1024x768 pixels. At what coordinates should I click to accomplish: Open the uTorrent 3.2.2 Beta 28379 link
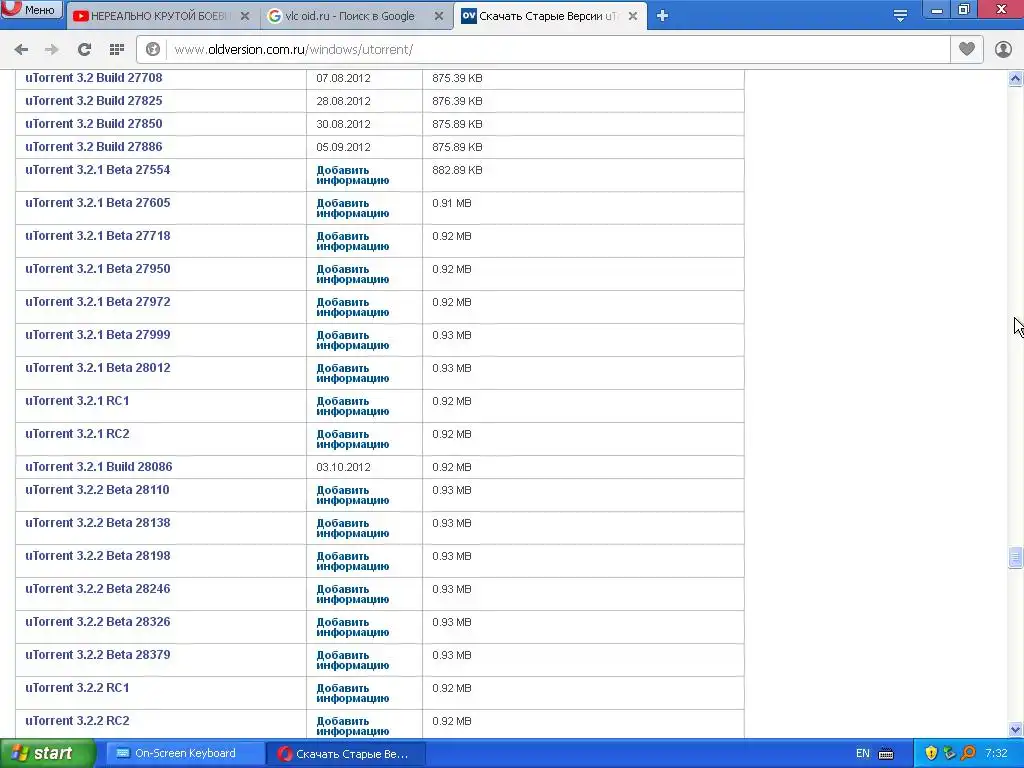[97, 654]
